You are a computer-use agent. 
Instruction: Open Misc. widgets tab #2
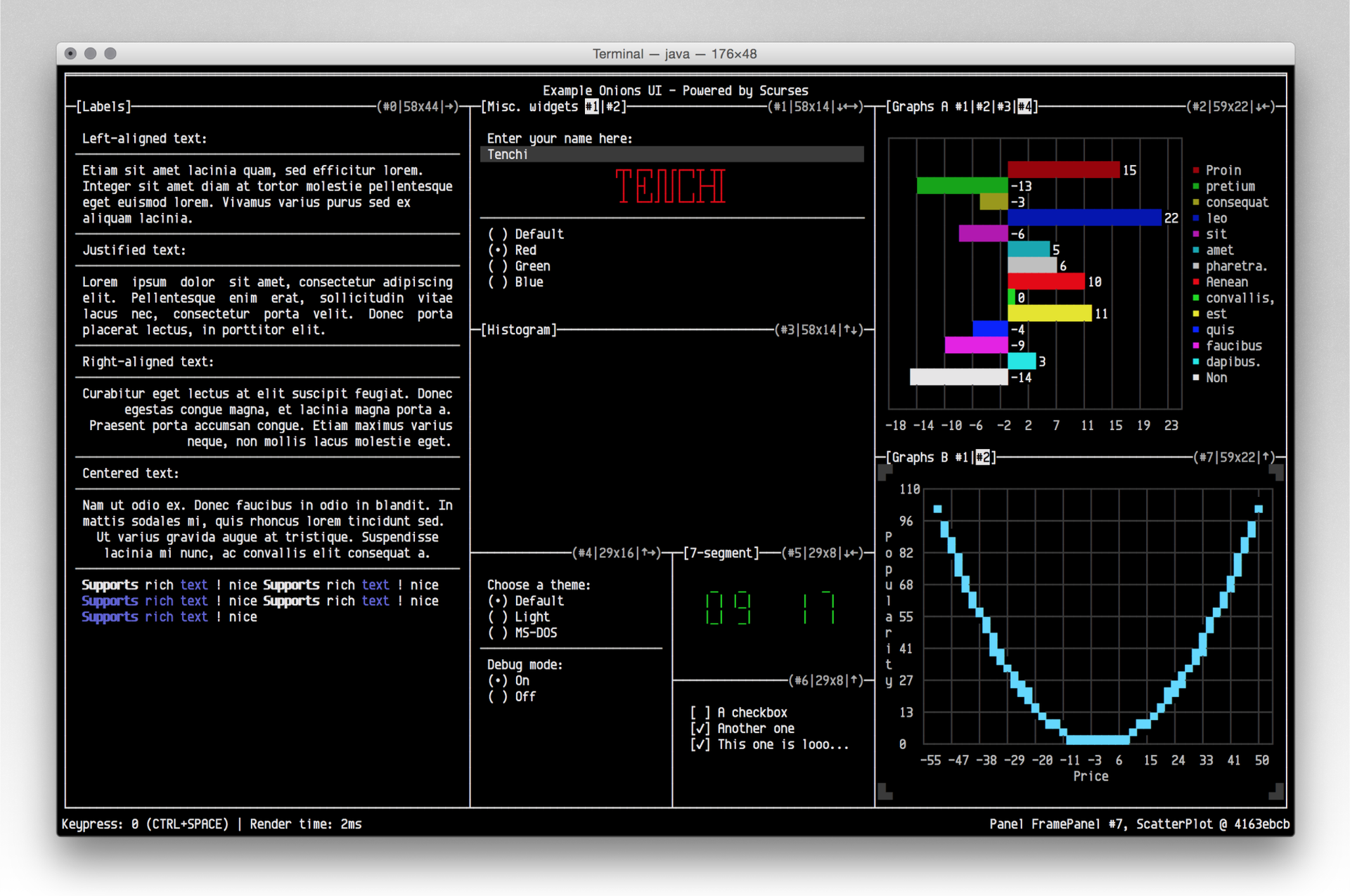pyautogui.click(x=613, y=107)
